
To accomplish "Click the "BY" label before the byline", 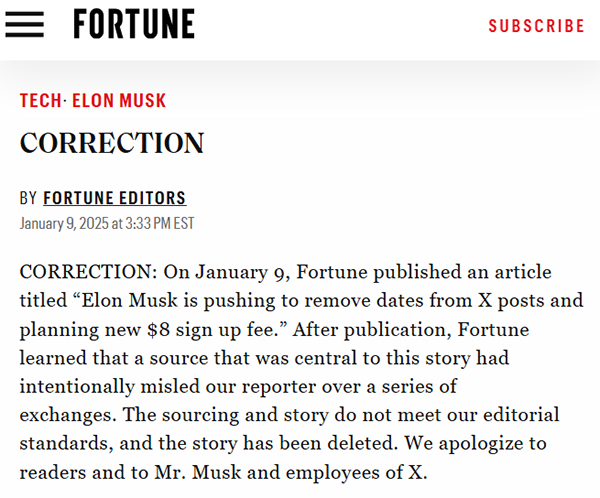I will pyautogui.click(x=28, y=198).
